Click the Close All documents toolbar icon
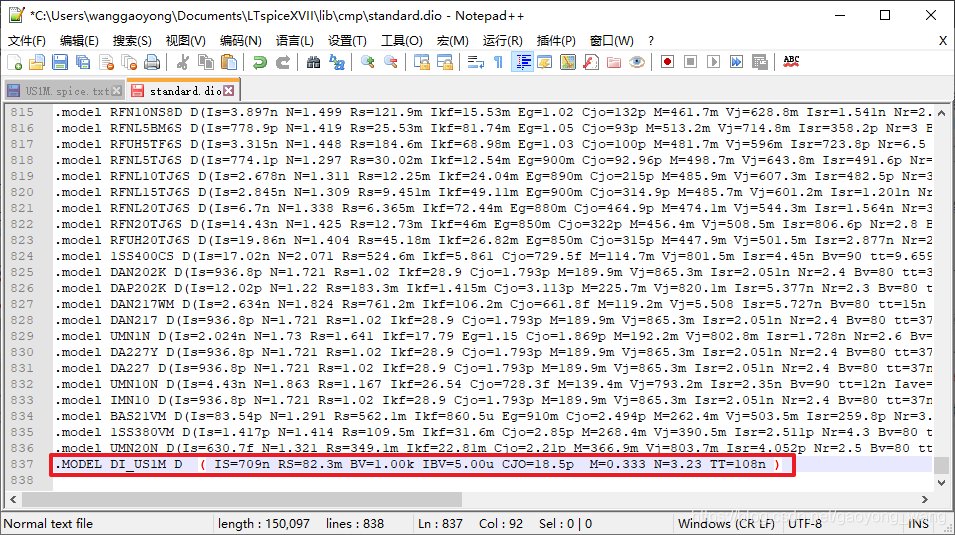955x535 pixels. point(129,62)
